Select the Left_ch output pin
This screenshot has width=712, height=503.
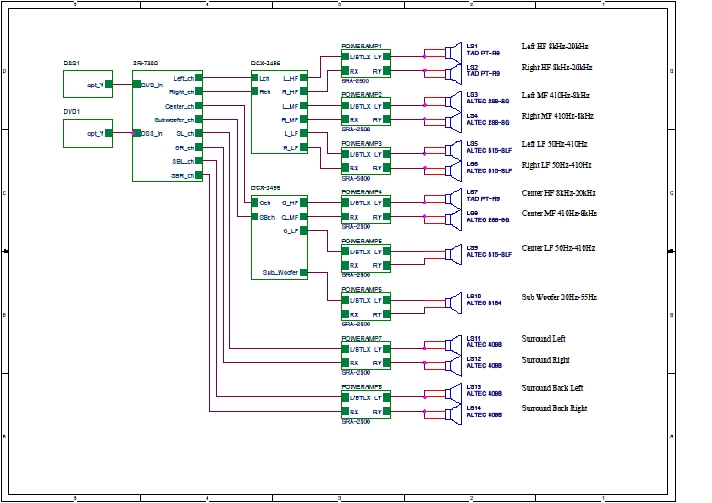199,78
